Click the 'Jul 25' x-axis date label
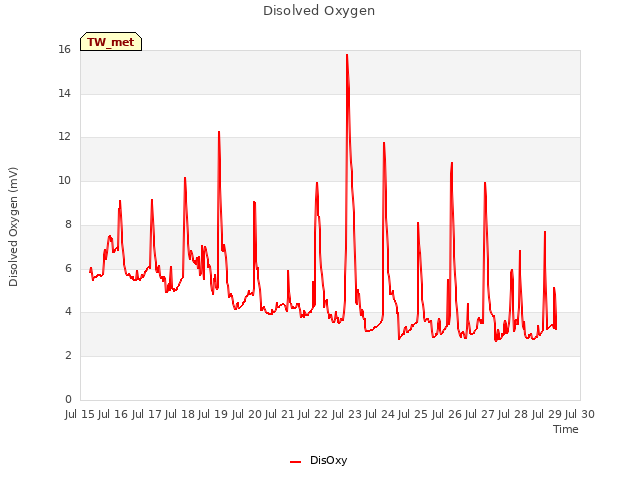 [x=413, y=414]
